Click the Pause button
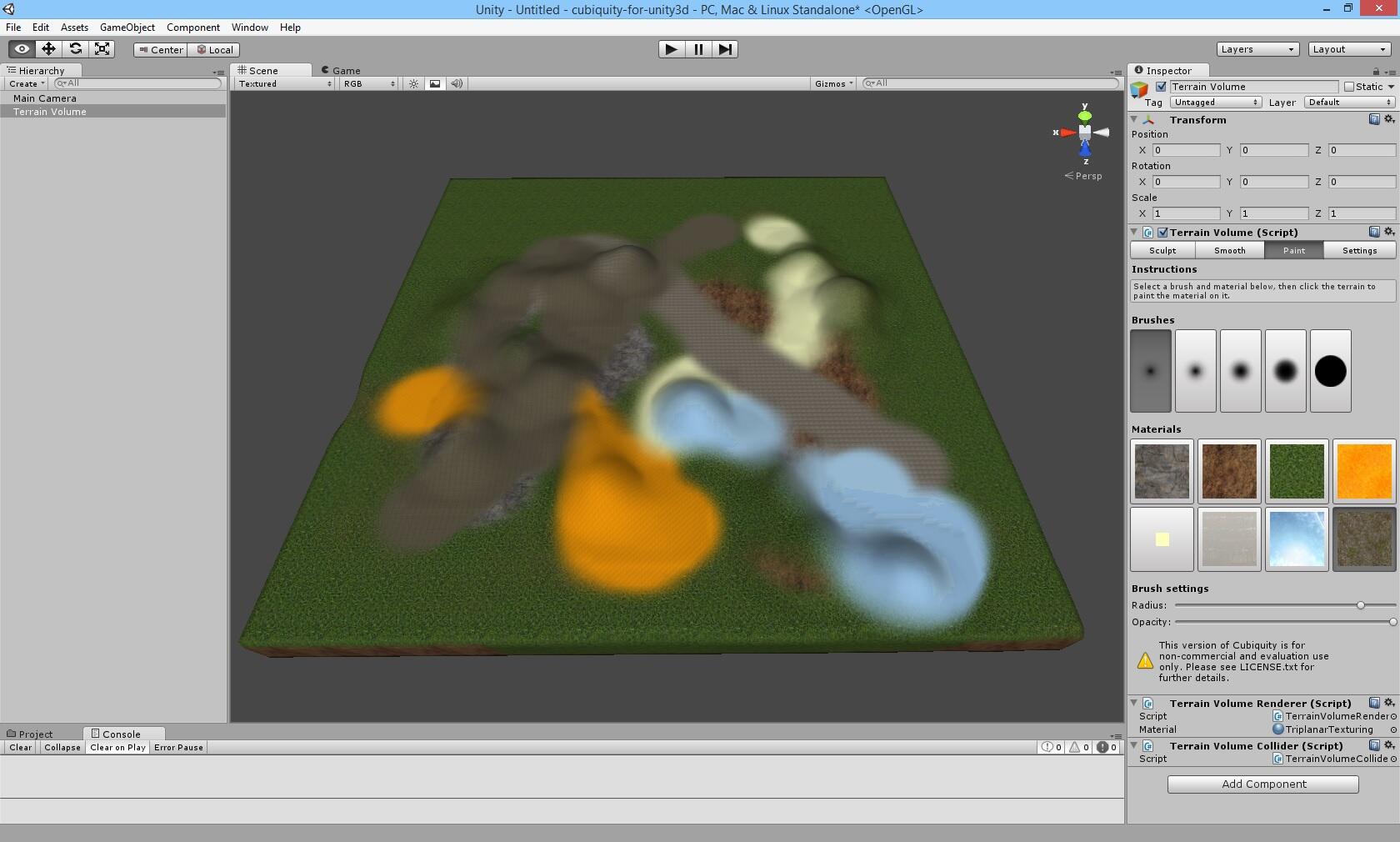The width and height of the screenshot is (1400, 842). (698, 49)
